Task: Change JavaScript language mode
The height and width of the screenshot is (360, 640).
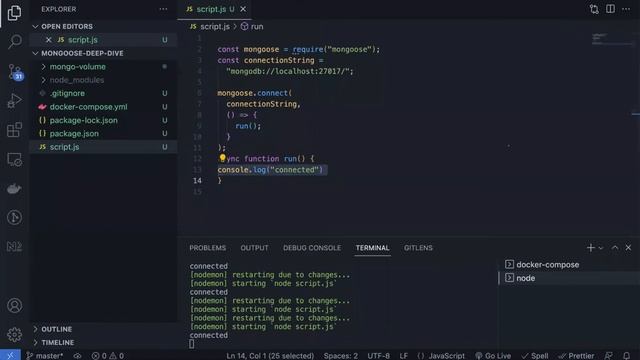Action: pos(441,356)
